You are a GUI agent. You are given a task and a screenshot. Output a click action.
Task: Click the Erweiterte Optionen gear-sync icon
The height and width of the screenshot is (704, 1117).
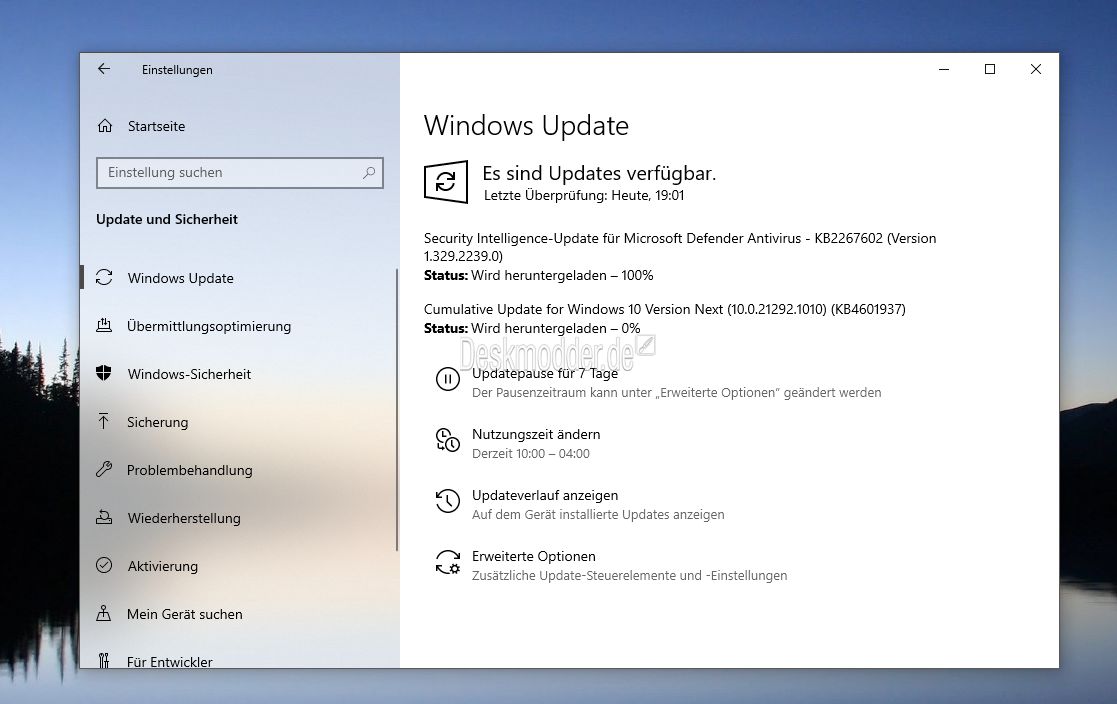click(447, 562)
